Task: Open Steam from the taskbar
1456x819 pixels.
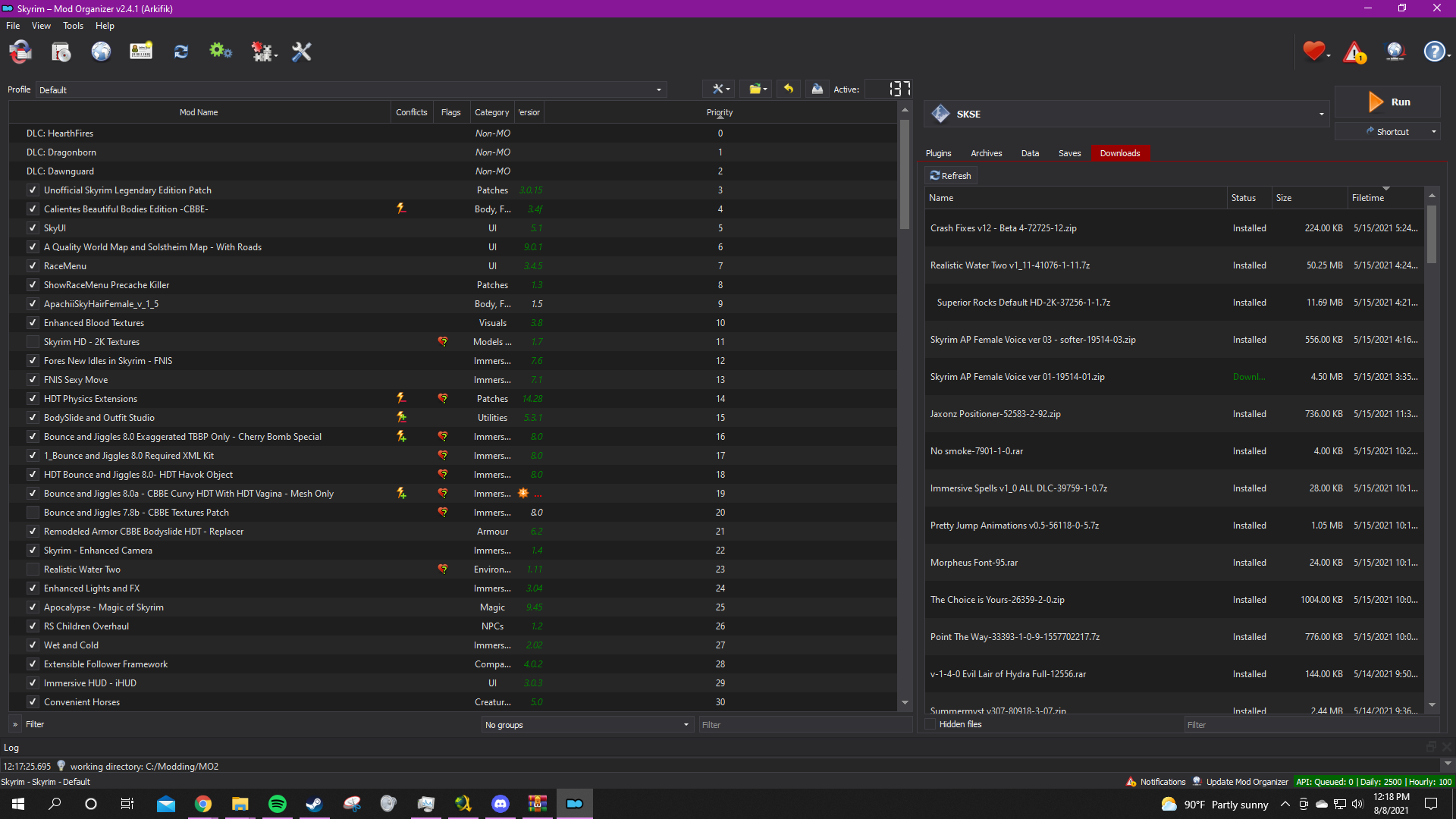Action: [x=314, y=804]
